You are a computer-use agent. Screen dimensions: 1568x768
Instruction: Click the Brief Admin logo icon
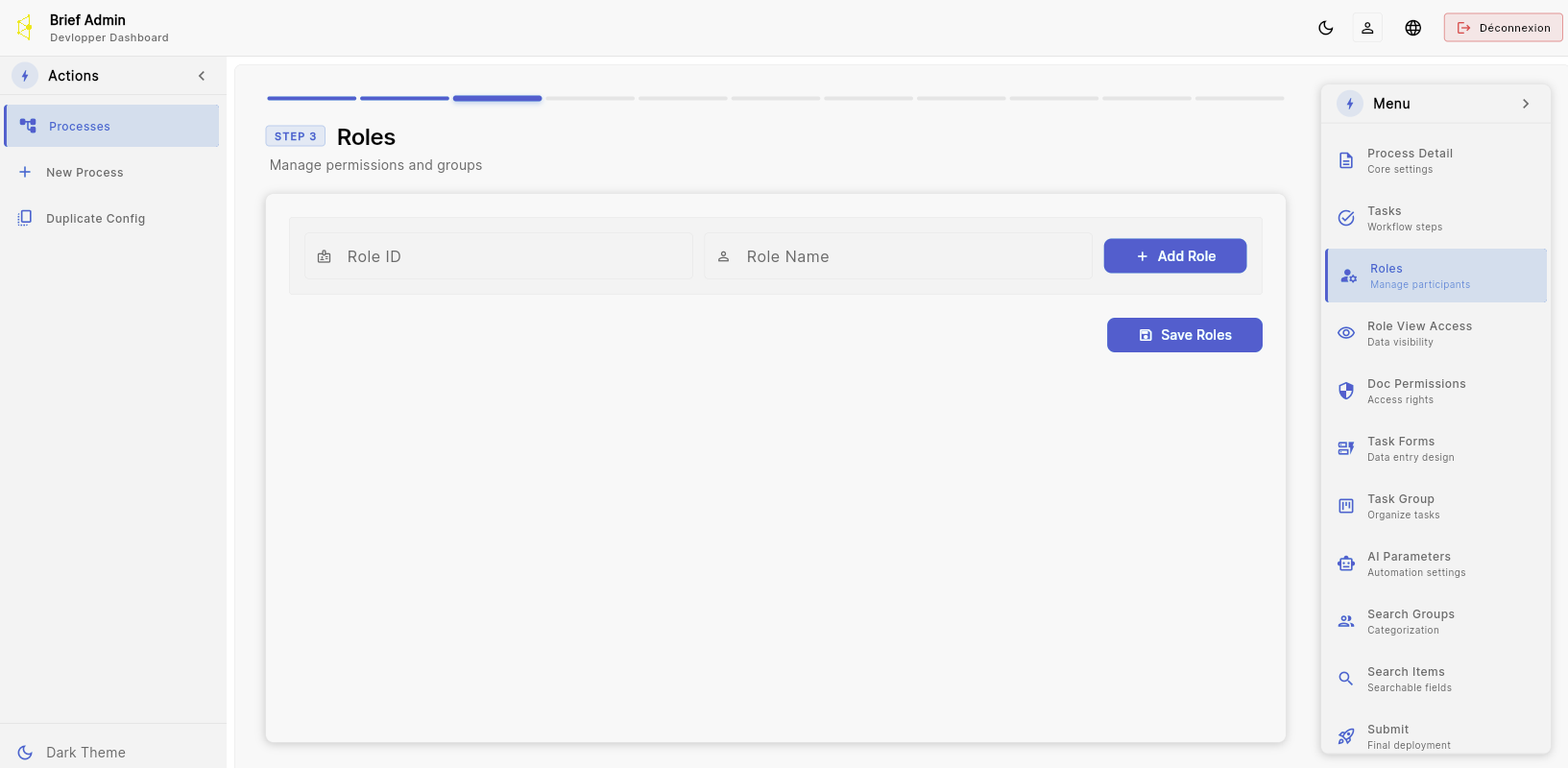tap(25, 27)
